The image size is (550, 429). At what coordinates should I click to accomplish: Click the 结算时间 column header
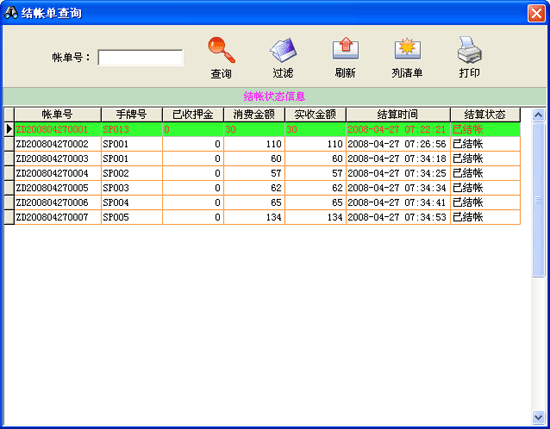[398, 114]
